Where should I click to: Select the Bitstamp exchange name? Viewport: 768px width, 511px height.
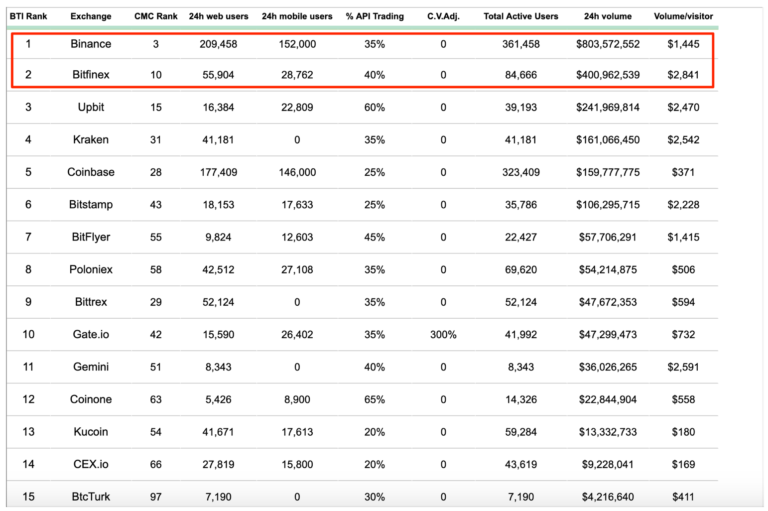coord(91,205)
